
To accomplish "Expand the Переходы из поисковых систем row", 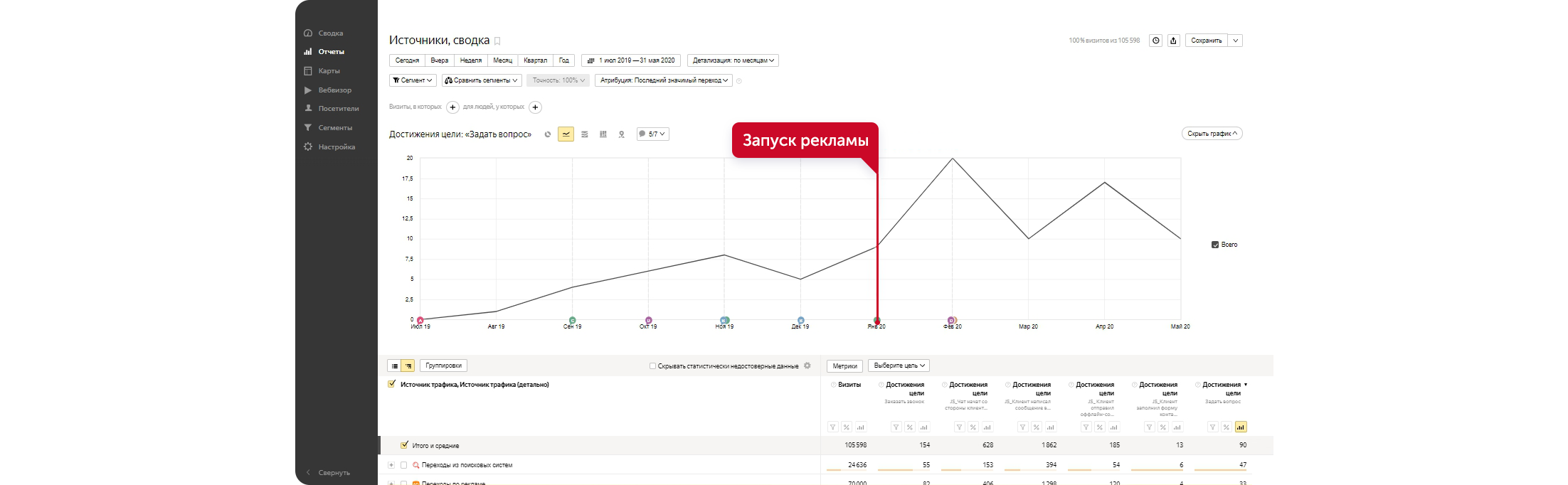I will pos(391,465).
